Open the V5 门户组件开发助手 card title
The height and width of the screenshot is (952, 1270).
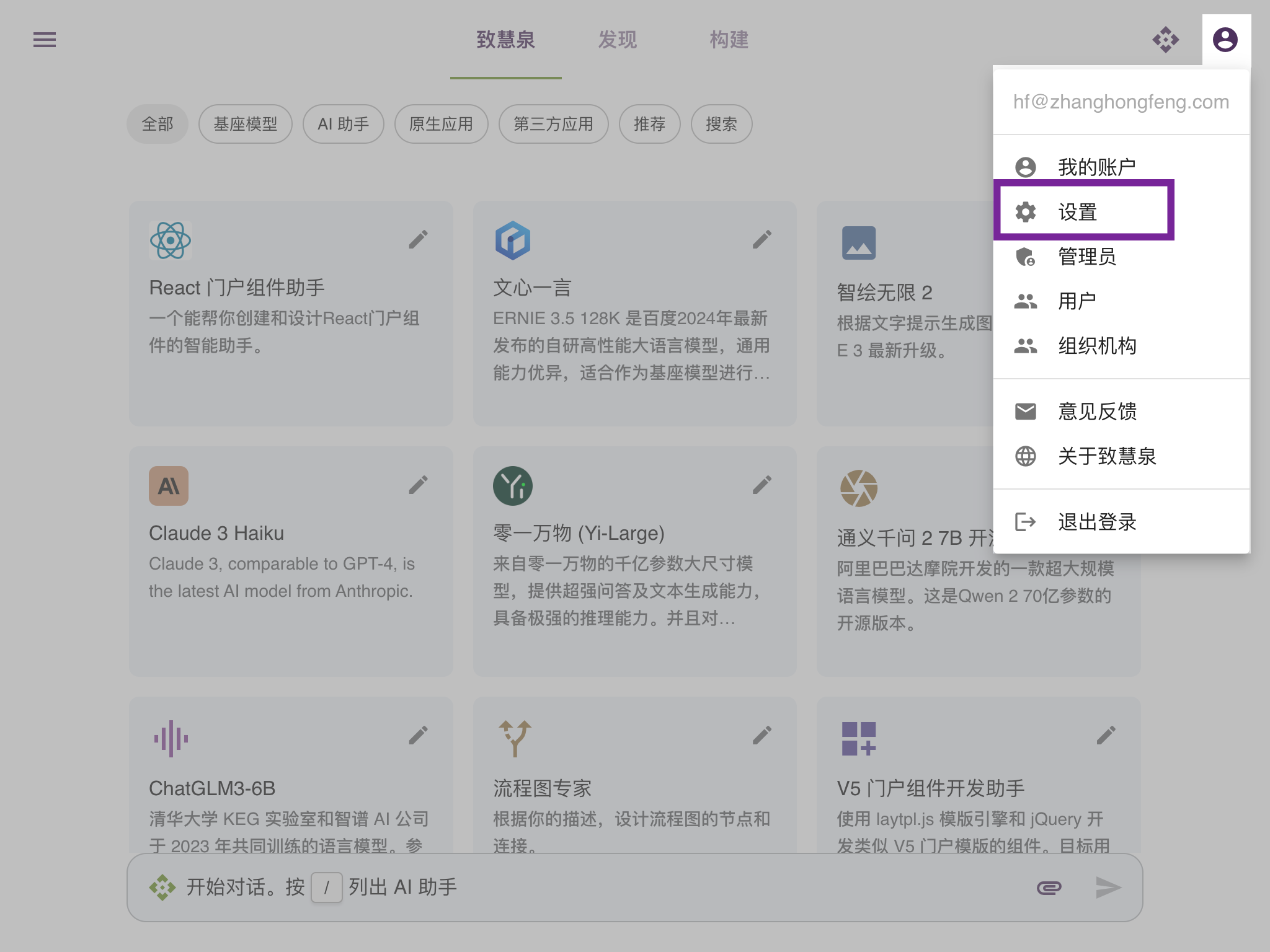tap(931, 788)
